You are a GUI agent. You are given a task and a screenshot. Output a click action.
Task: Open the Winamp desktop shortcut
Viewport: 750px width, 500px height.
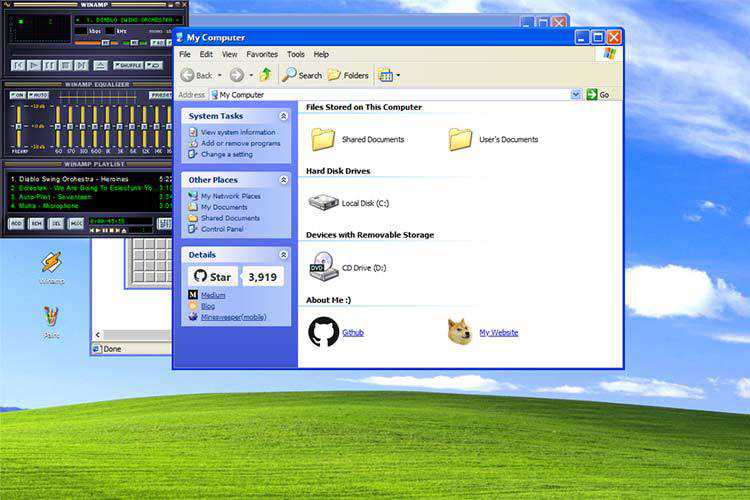(x=51, y=263)
